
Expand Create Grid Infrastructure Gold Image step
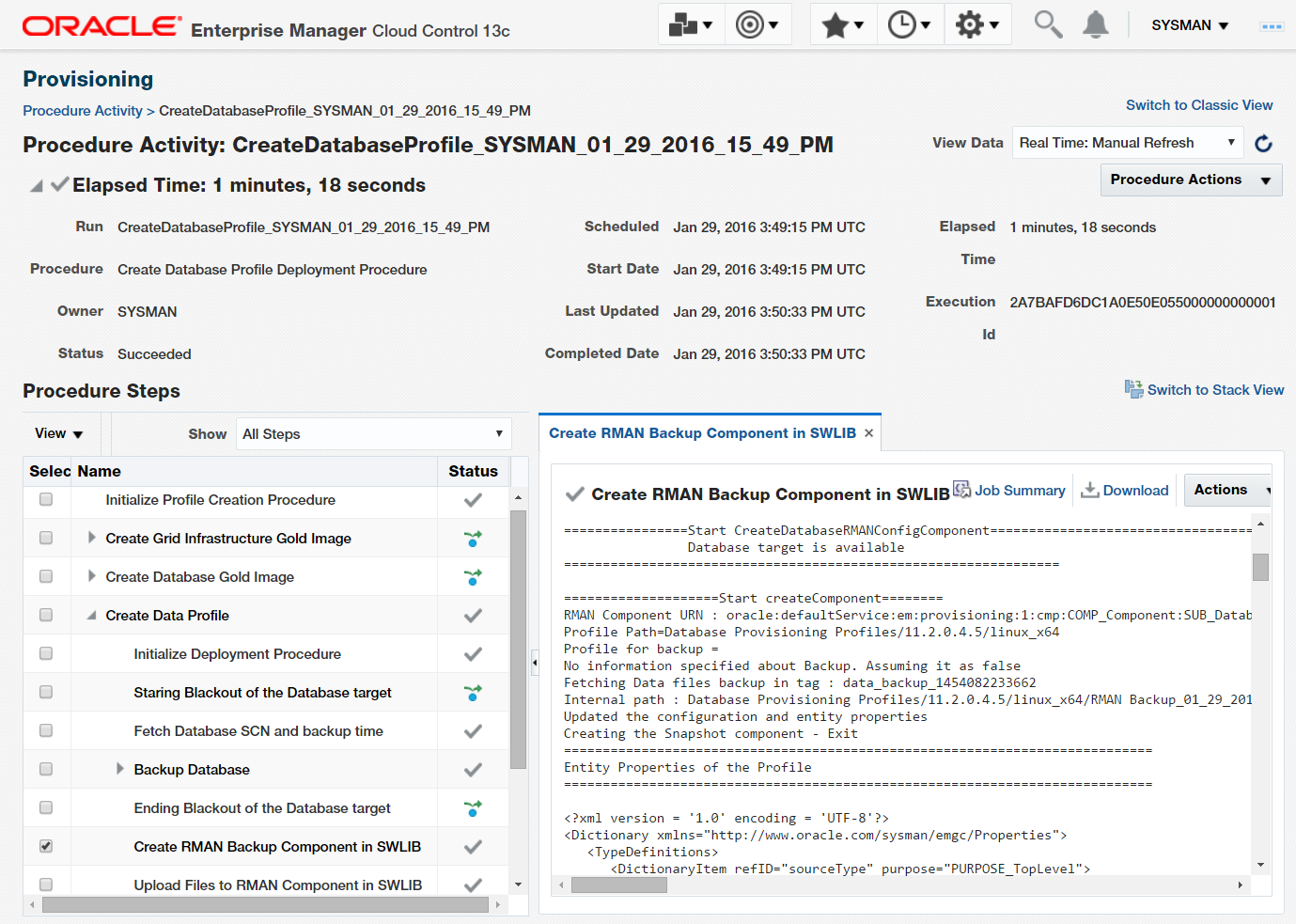coord(91,538)
